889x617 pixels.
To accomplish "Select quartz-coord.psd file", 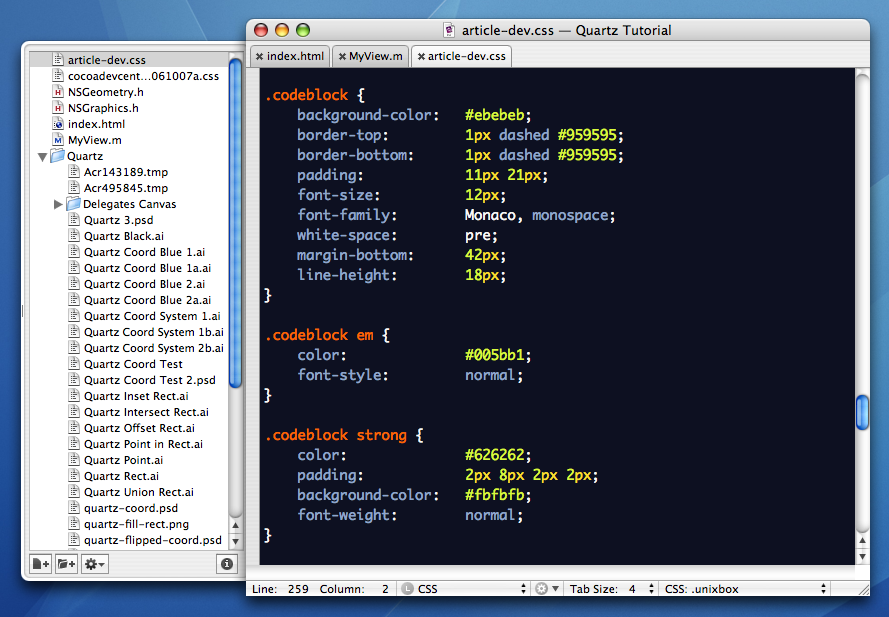I will [129, 508].
